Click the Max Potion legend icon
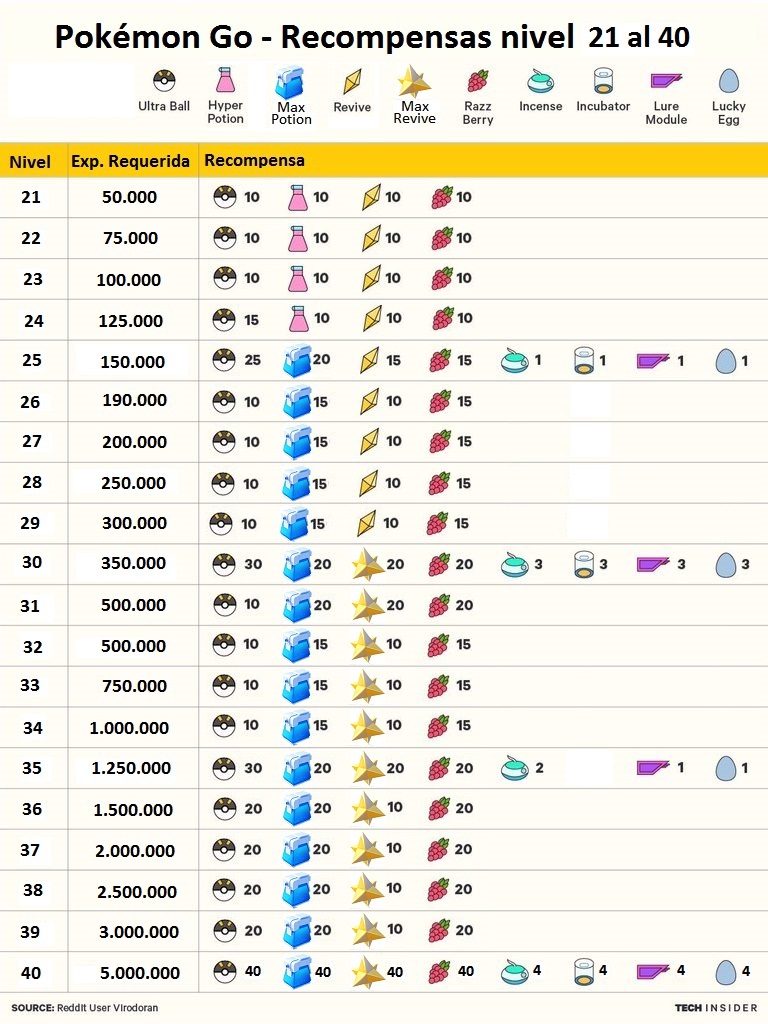Viewport: 768px width, 1024px height. click(x=290, y=82)
